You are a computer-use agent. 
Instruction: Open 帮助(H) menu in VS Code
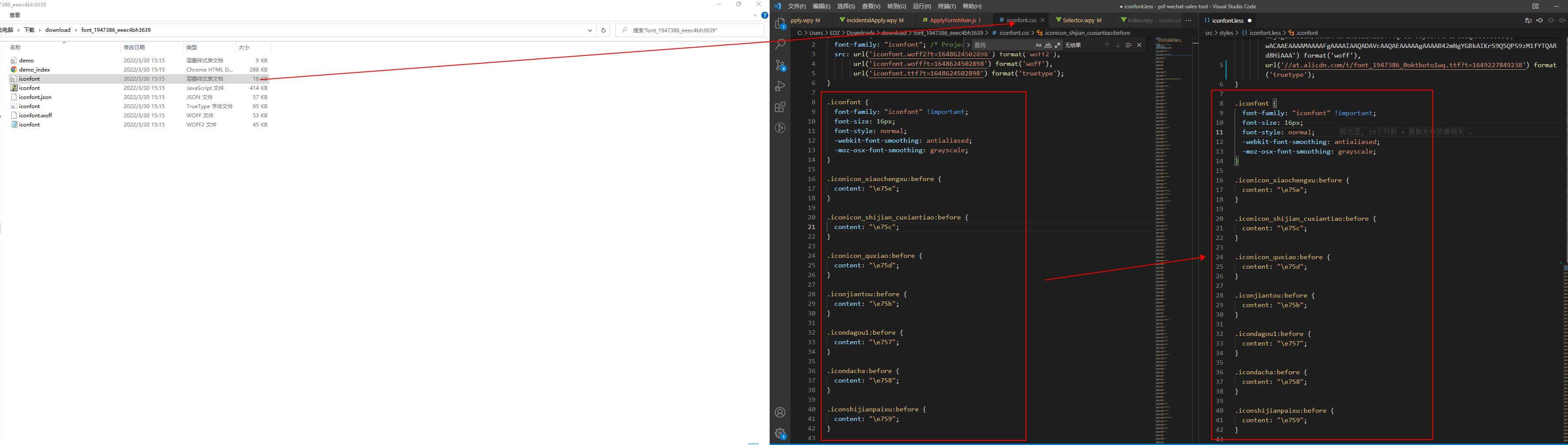tap(971, 6)
